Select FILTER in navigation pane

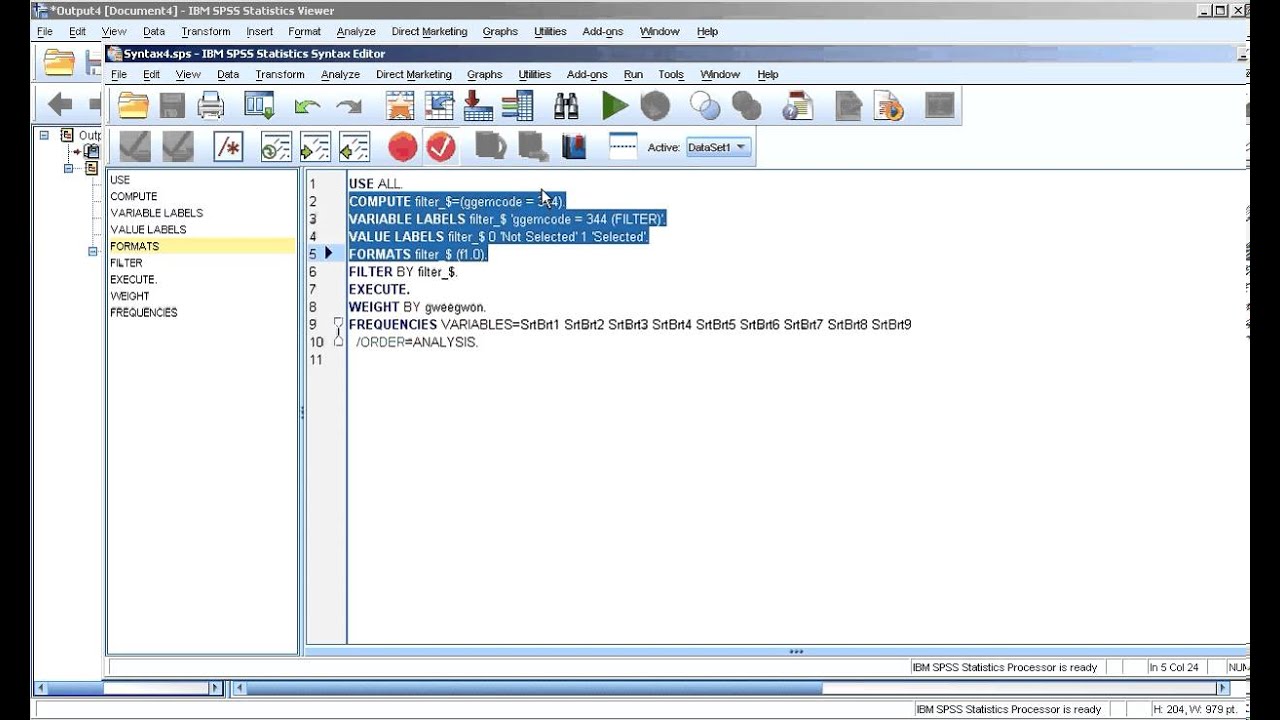(126, 263)
